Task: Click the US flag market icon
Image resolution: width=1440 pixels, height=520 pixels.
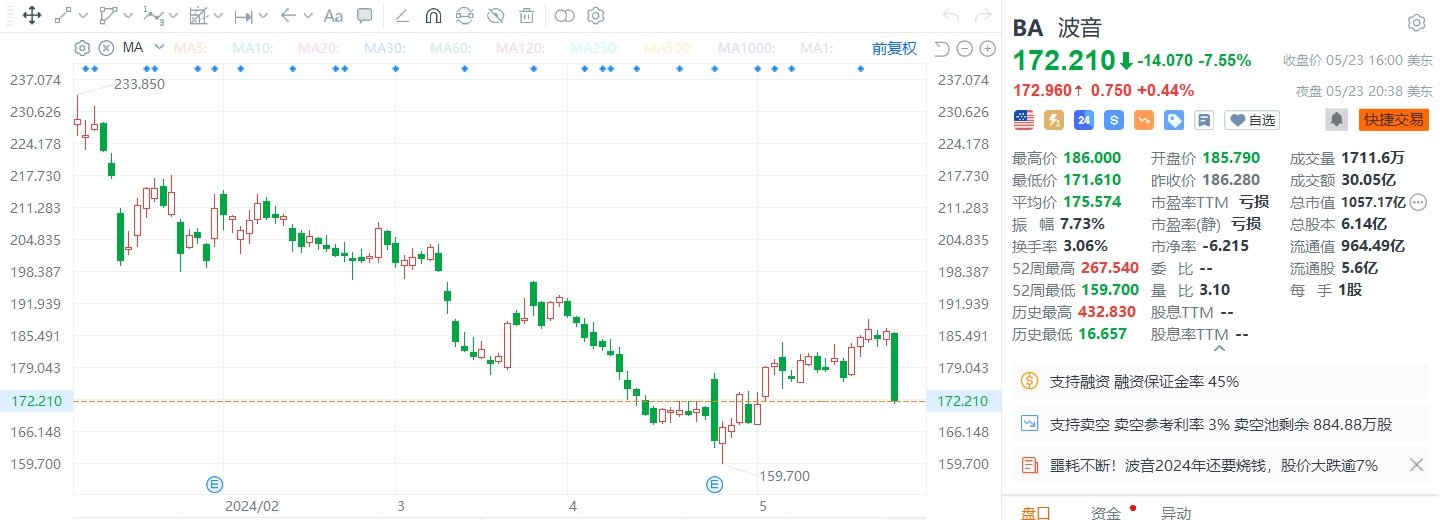Action: pos(1024,120)
